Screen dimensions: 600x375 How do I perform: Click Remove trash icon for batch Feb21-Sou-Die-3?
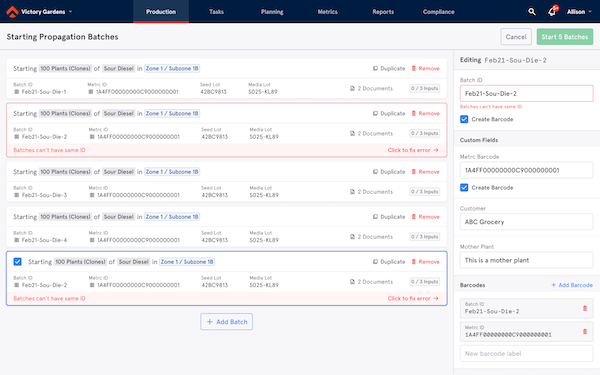[x=414, y=172]
